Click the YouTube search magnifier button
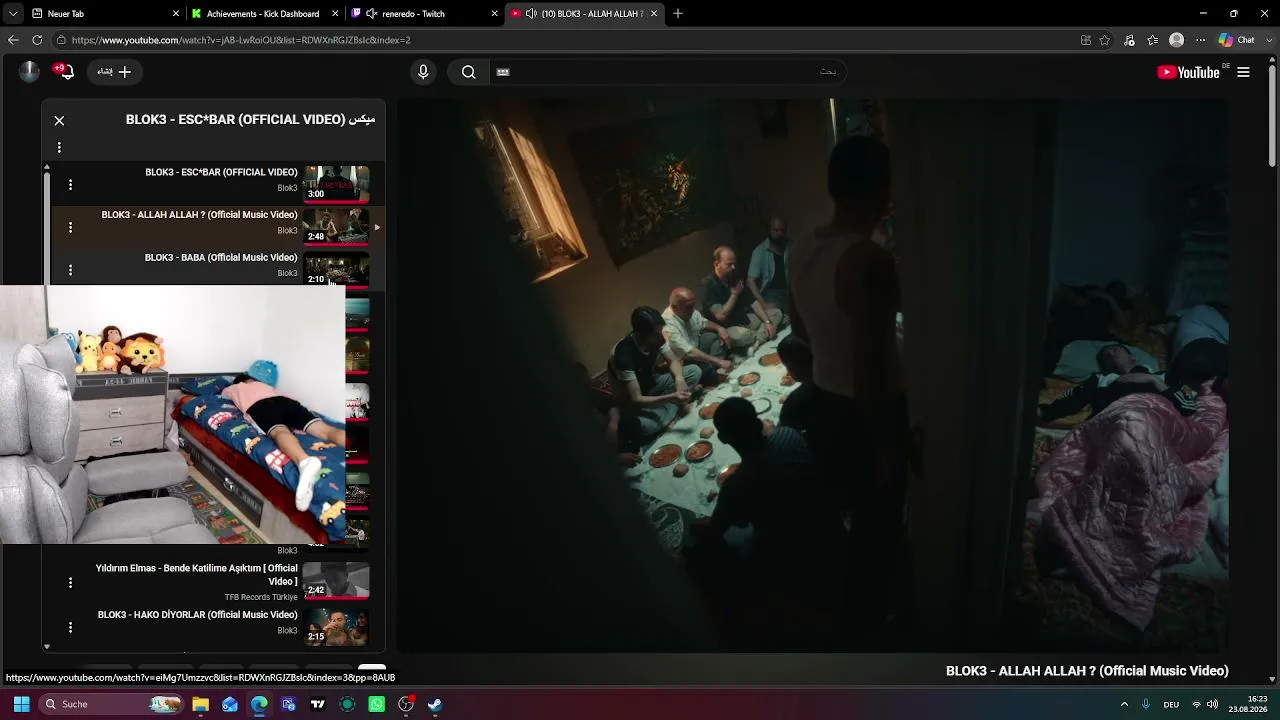 468,72
